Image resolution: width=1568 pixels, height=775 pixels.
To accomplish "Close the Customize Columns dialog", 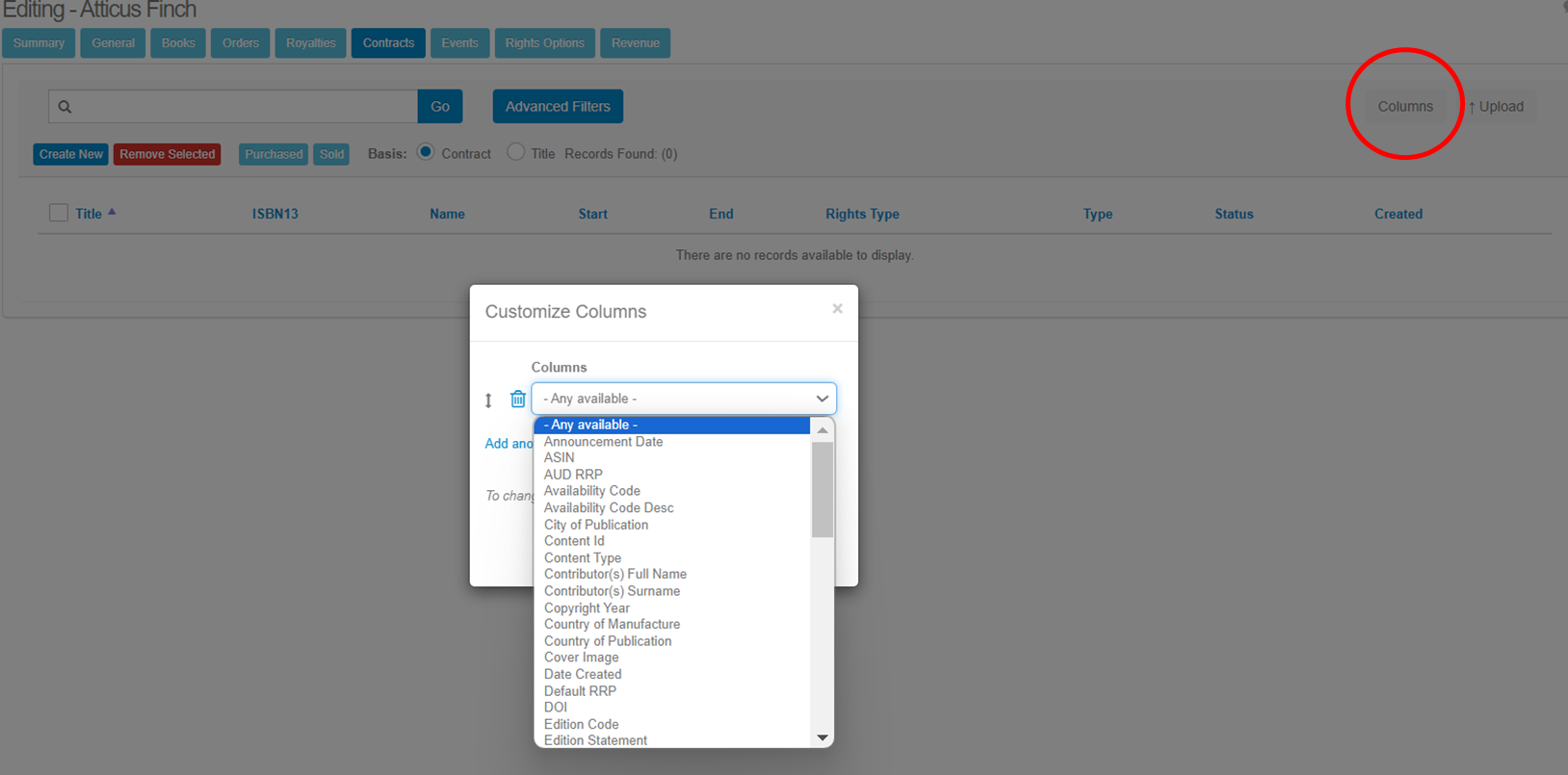I will point(837,308).
